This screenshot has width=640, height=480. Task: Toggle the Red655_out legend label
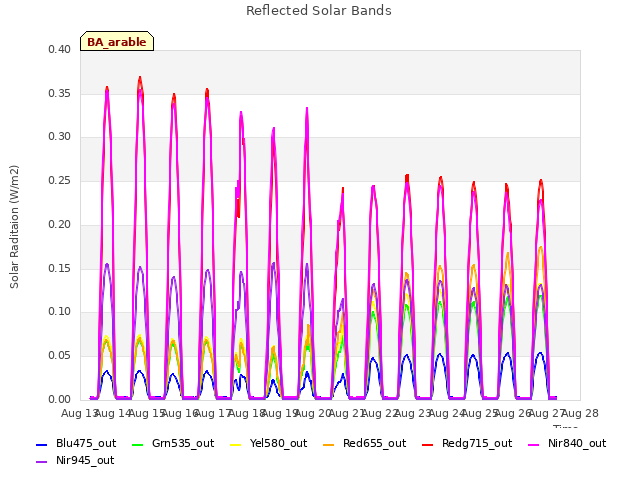(x=375, y=444)
